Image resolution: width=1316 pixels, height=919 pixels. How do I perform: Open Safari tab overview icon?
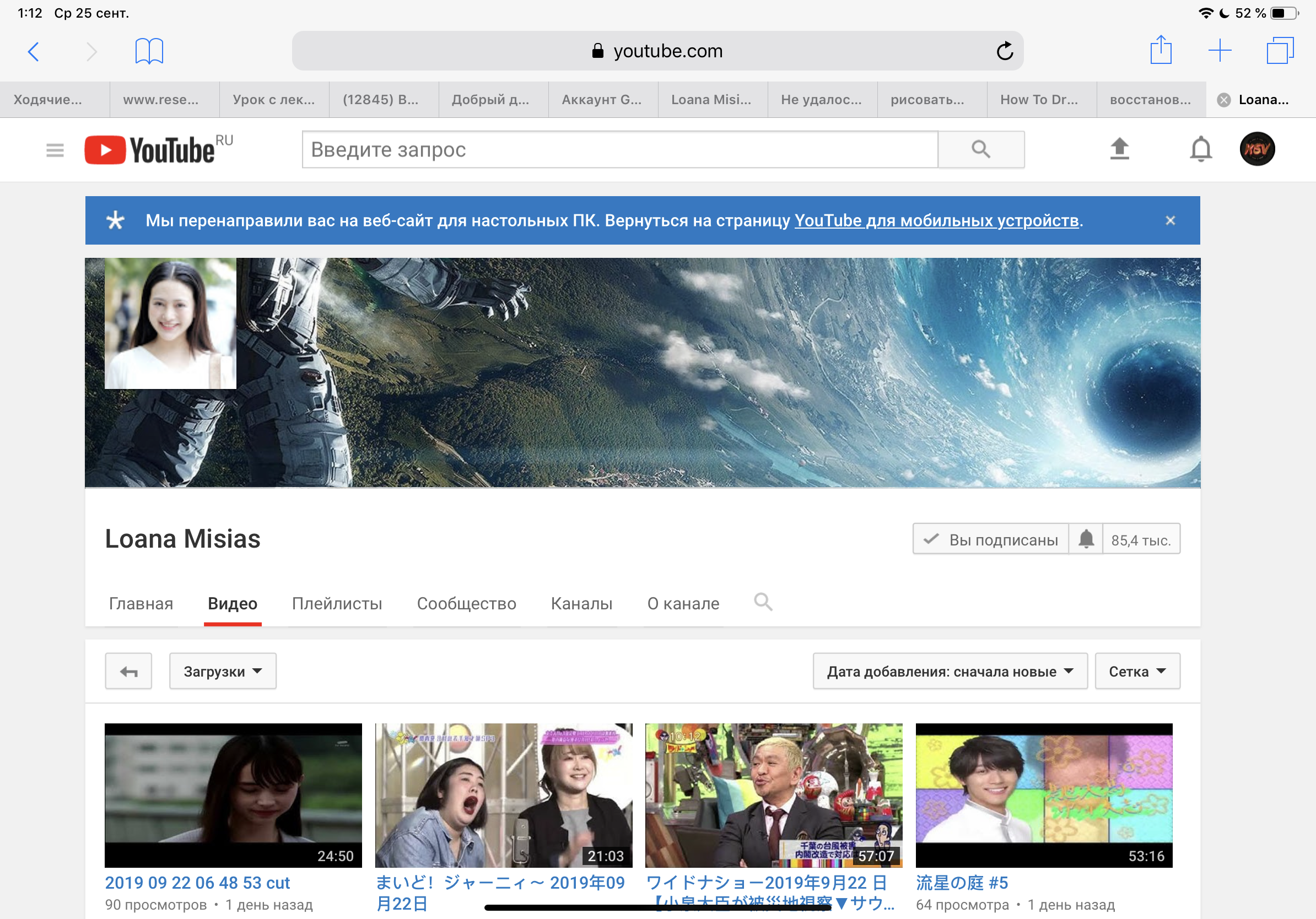[x=1279, y=51]
